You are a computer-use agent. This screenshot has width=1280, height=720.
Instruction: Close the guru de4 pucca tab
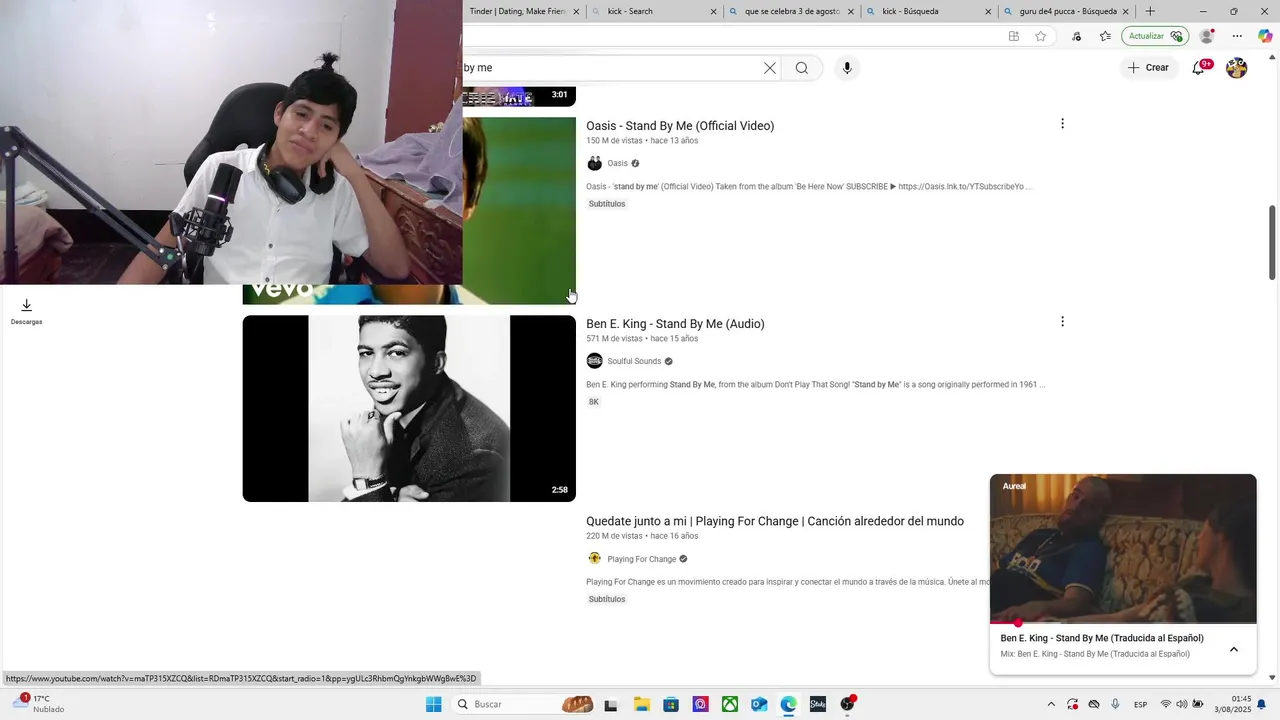tap(1125, 12)
